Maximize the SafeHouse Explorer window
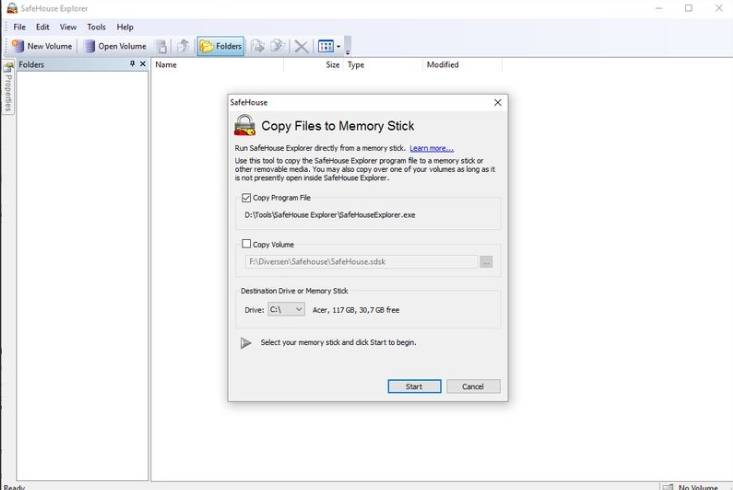 [x=689, y=8]
